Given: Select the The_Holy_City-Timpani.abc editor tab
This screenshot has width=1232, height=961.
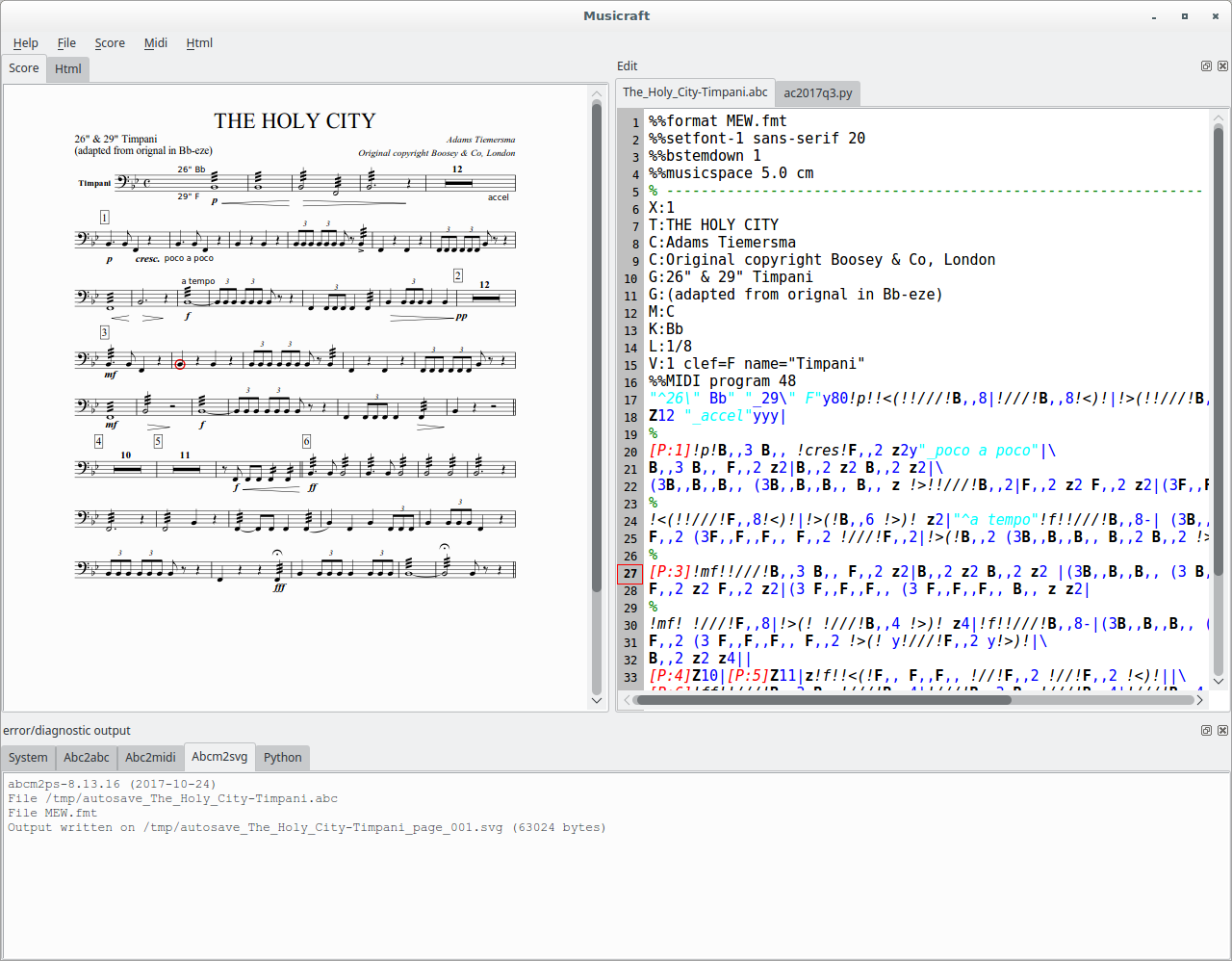Looking at the screenshot, I should [695, 92].
